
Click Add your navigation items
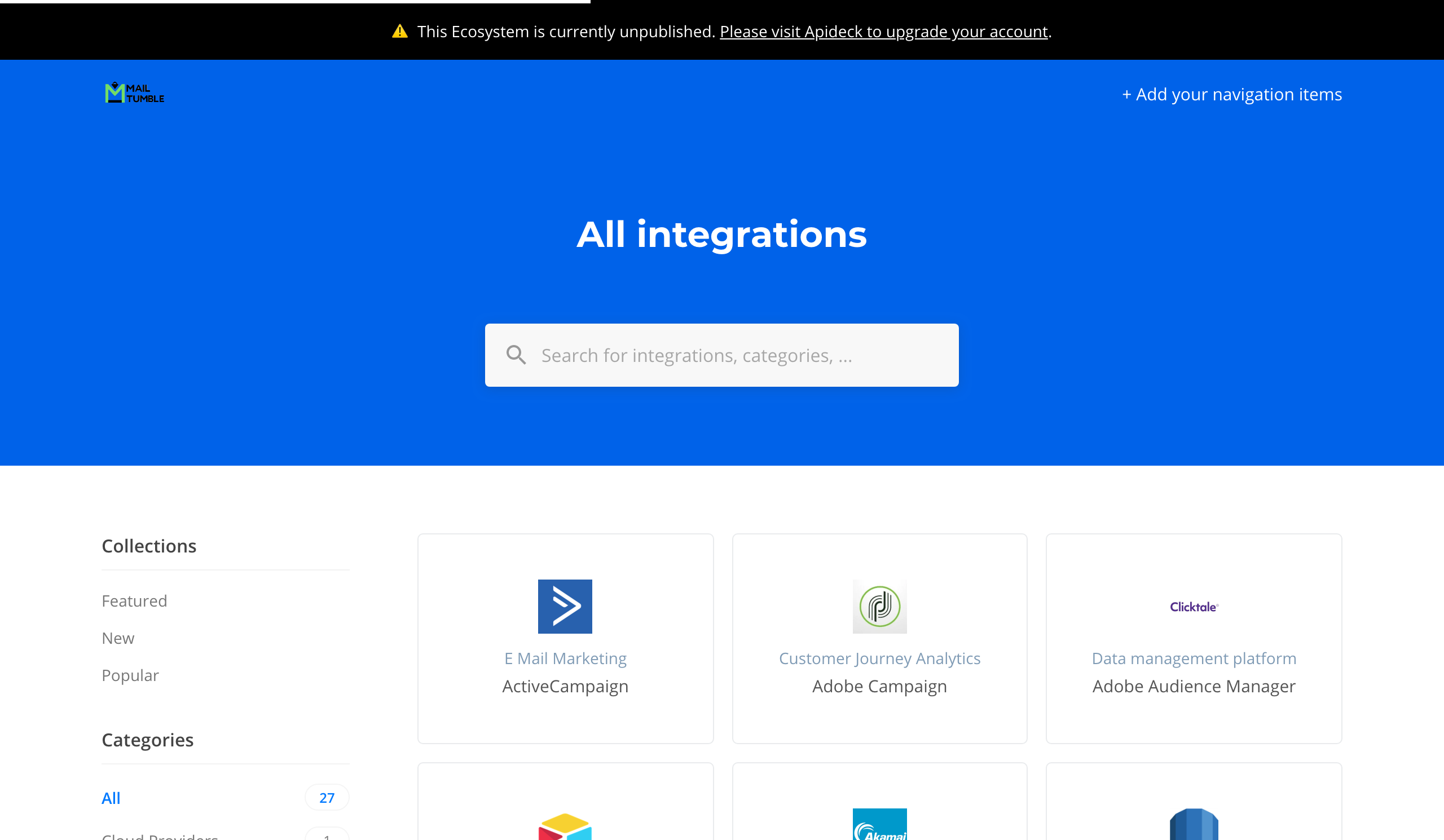point(1232,94)
